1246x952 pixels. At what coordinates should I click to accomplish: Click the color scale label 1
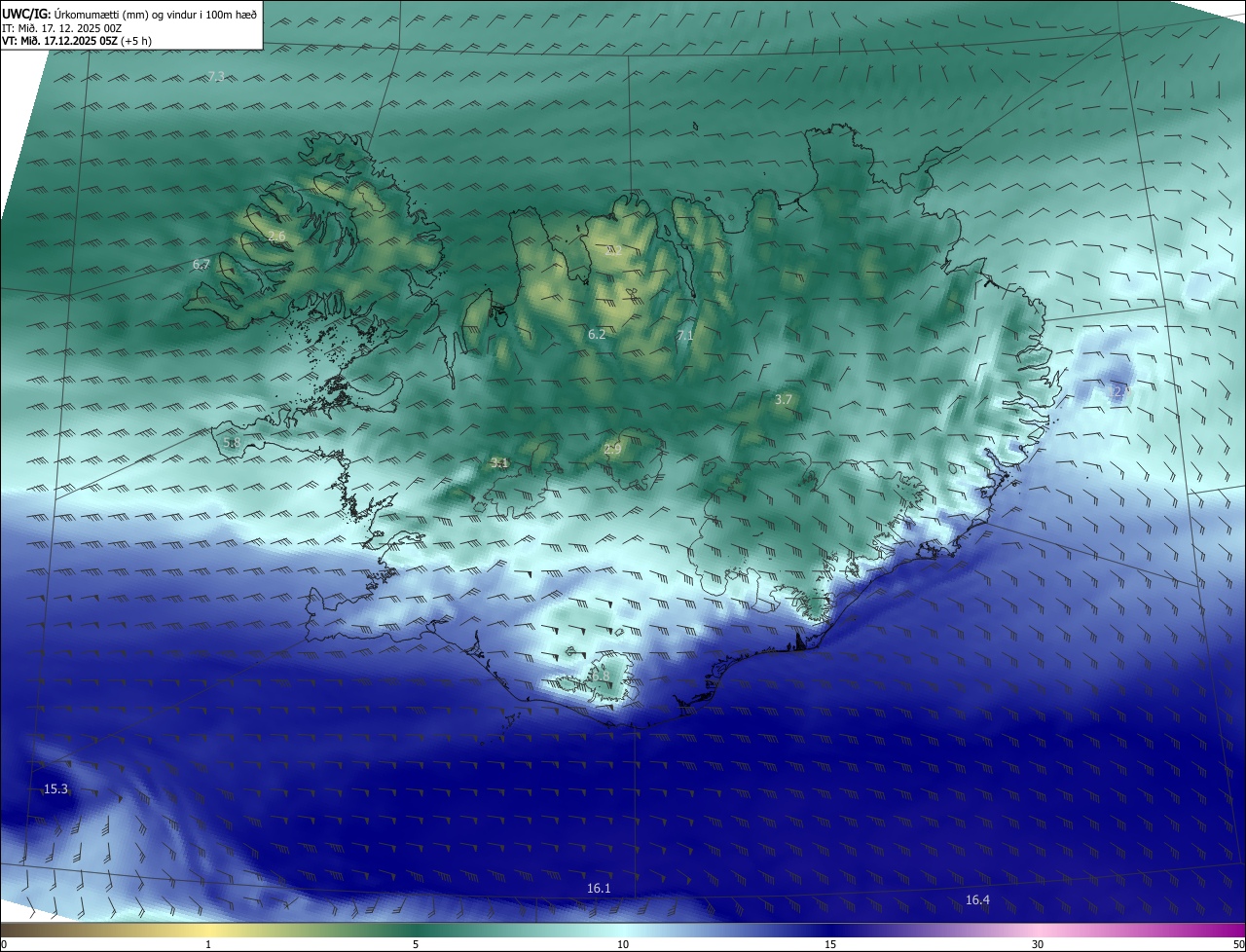coord(208,944)
